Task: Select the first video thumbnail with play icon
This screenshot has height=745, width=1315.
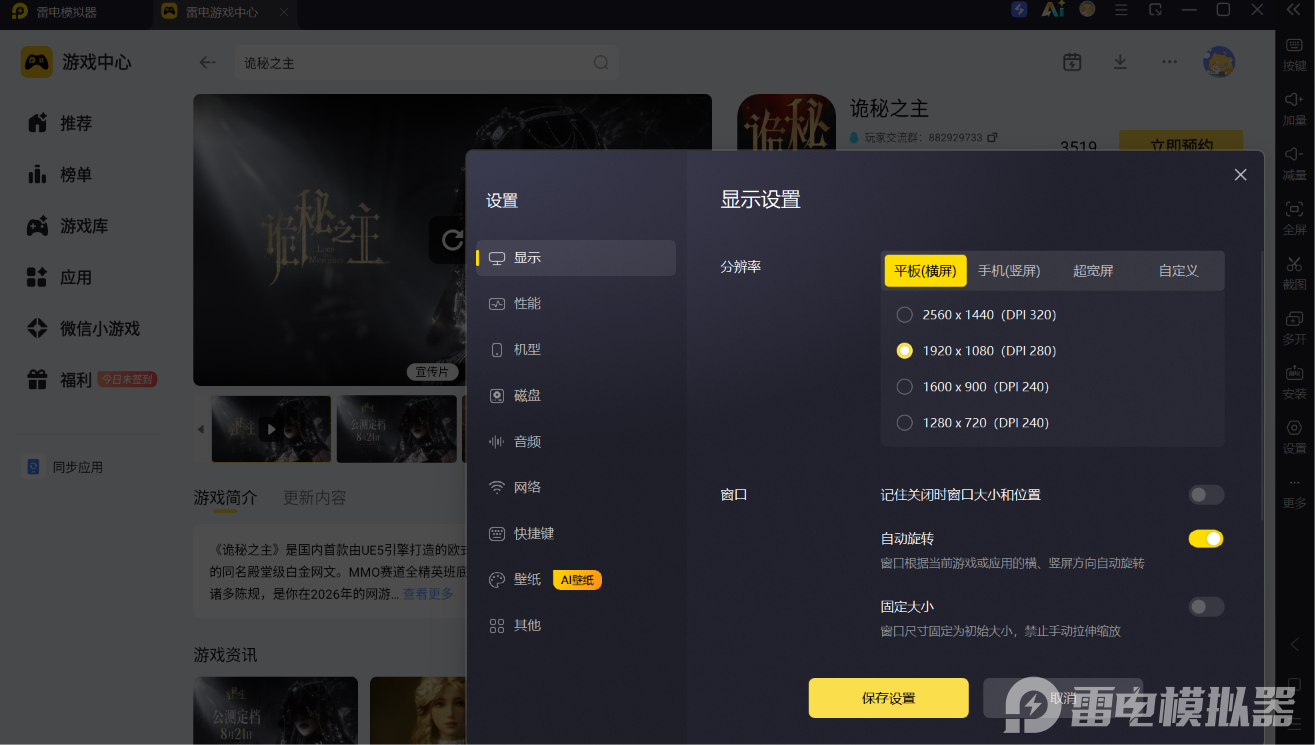Action: tap(271, 429)
